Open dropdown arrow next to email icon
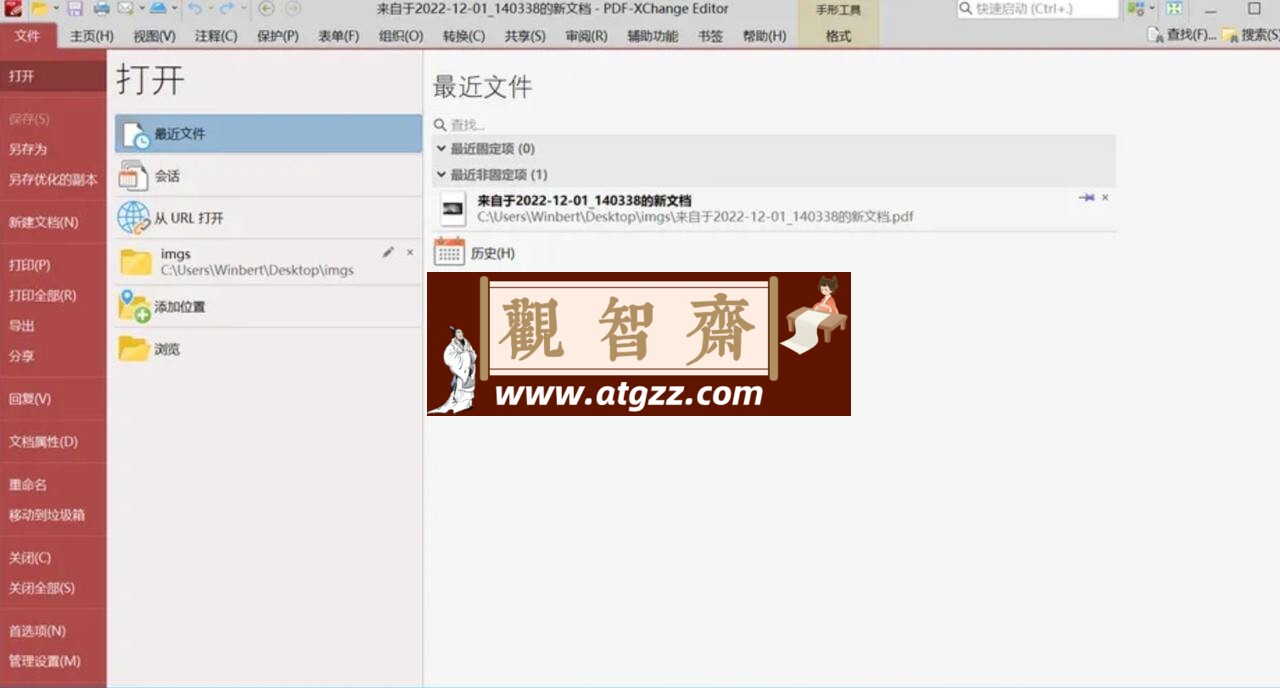1280x688 pixels. [141, 8]
